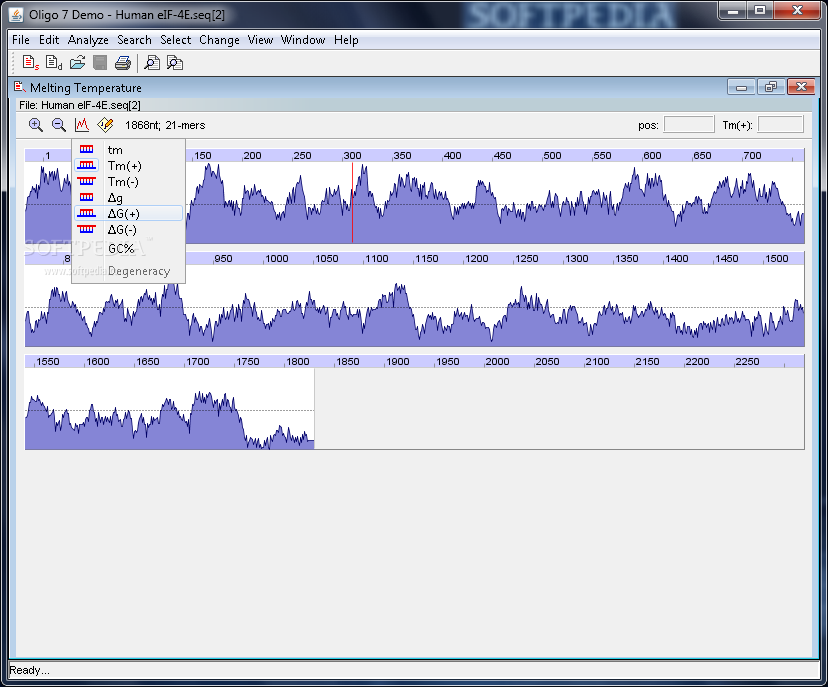The width and height of the screenshot is (828, 687).
Task: Maximize the Oligo 7 Demo window
Action: pos(760,11)
